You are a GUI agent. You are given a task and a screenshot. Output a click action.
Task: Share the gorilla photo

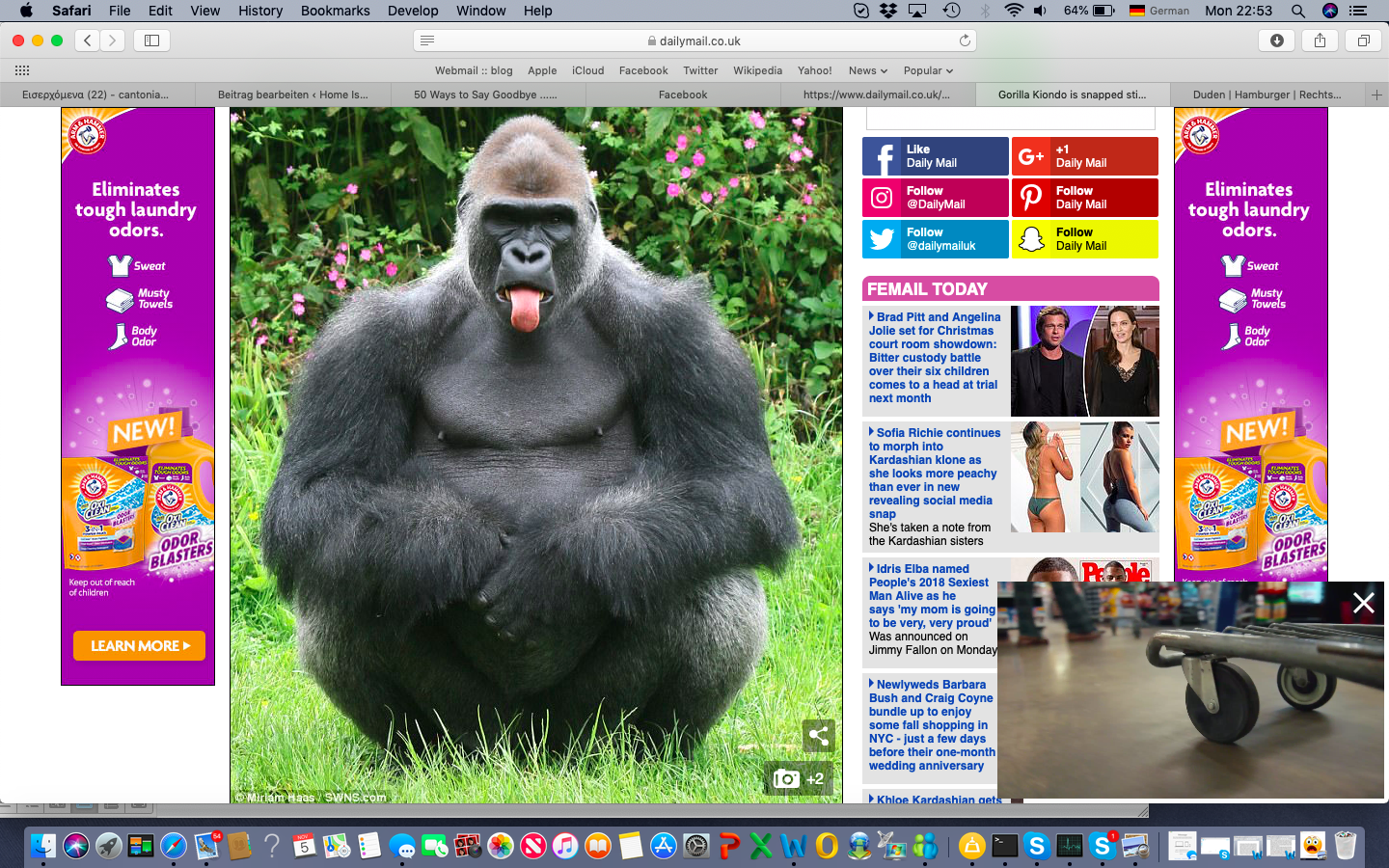tap(819, 737)
